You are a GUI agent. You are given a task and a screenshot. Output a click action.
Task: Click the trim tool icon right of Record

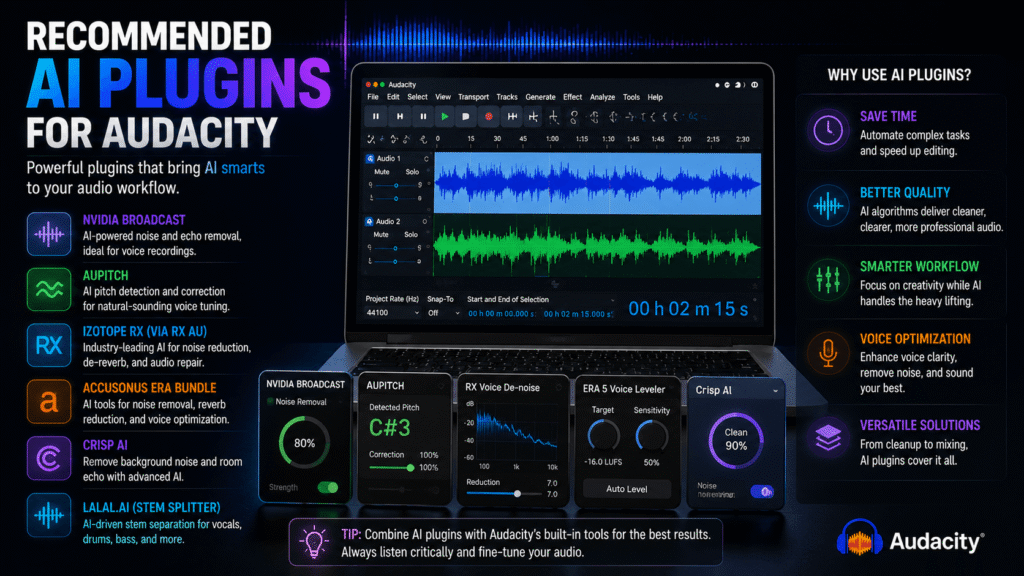[512, 116]
